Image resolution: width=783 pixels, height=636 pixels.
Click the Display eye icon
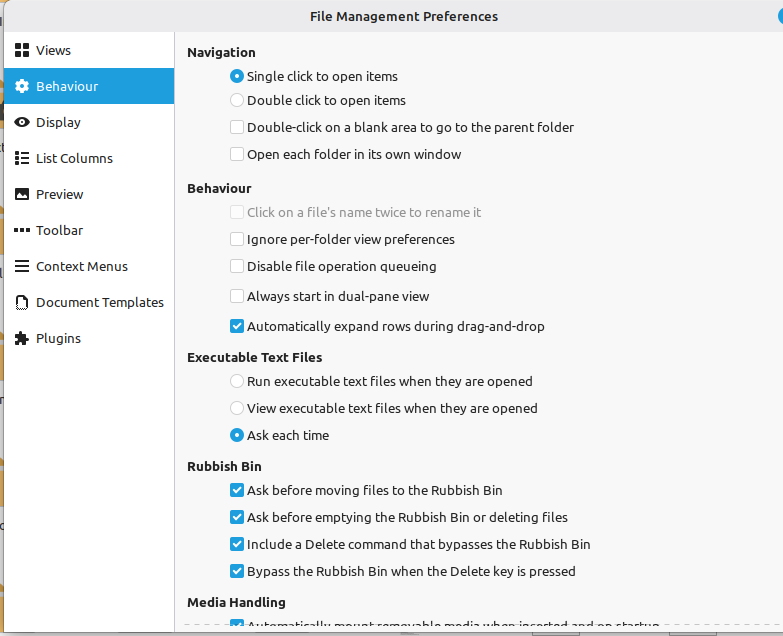[x=22, y=122]
